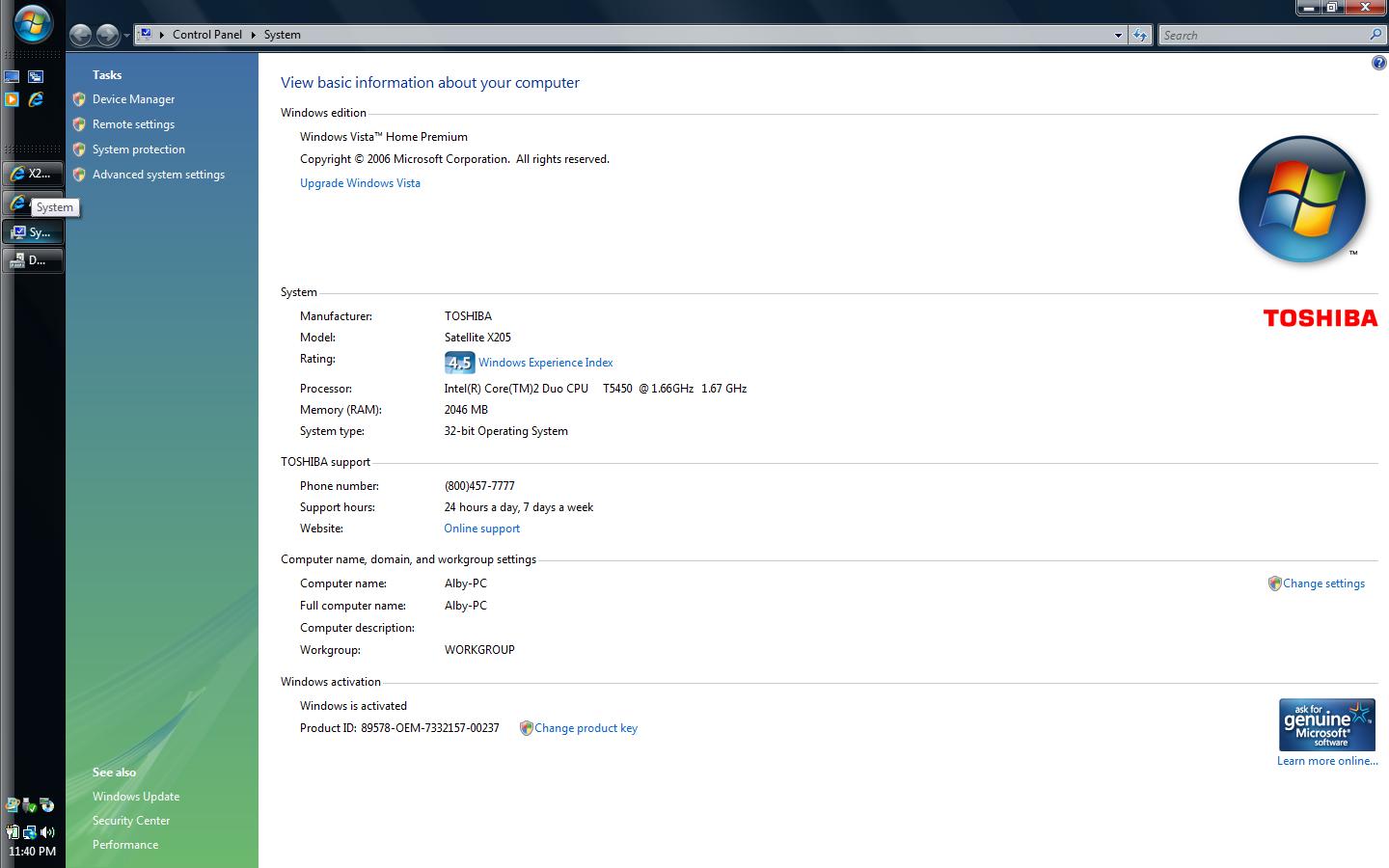Image resolution: width=1389 pixels, height=868 pixels.
Task: Click the search magnifier icon
Action: coord(1375,35)
